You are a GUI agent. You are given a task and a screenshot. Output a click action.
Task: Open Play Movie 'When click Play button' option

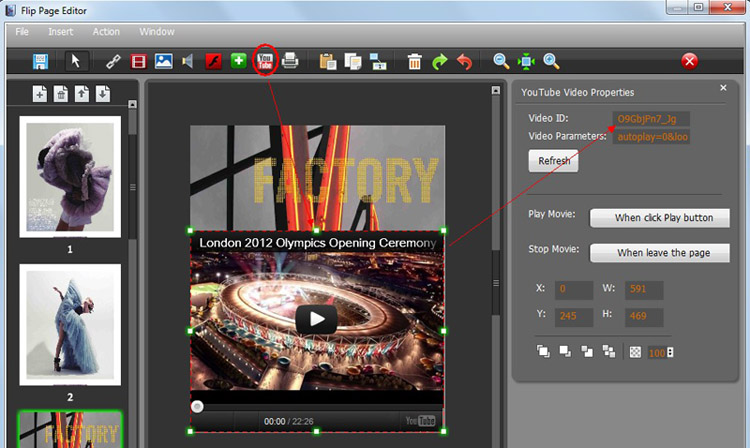[660, 218]
